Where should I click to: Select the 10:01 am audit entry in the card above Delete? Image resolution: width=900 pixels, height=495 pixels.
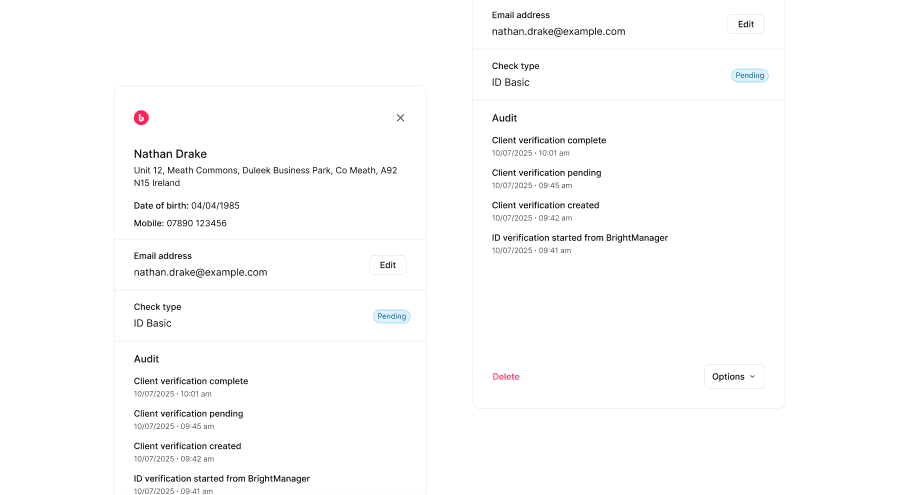coord(549,146)
